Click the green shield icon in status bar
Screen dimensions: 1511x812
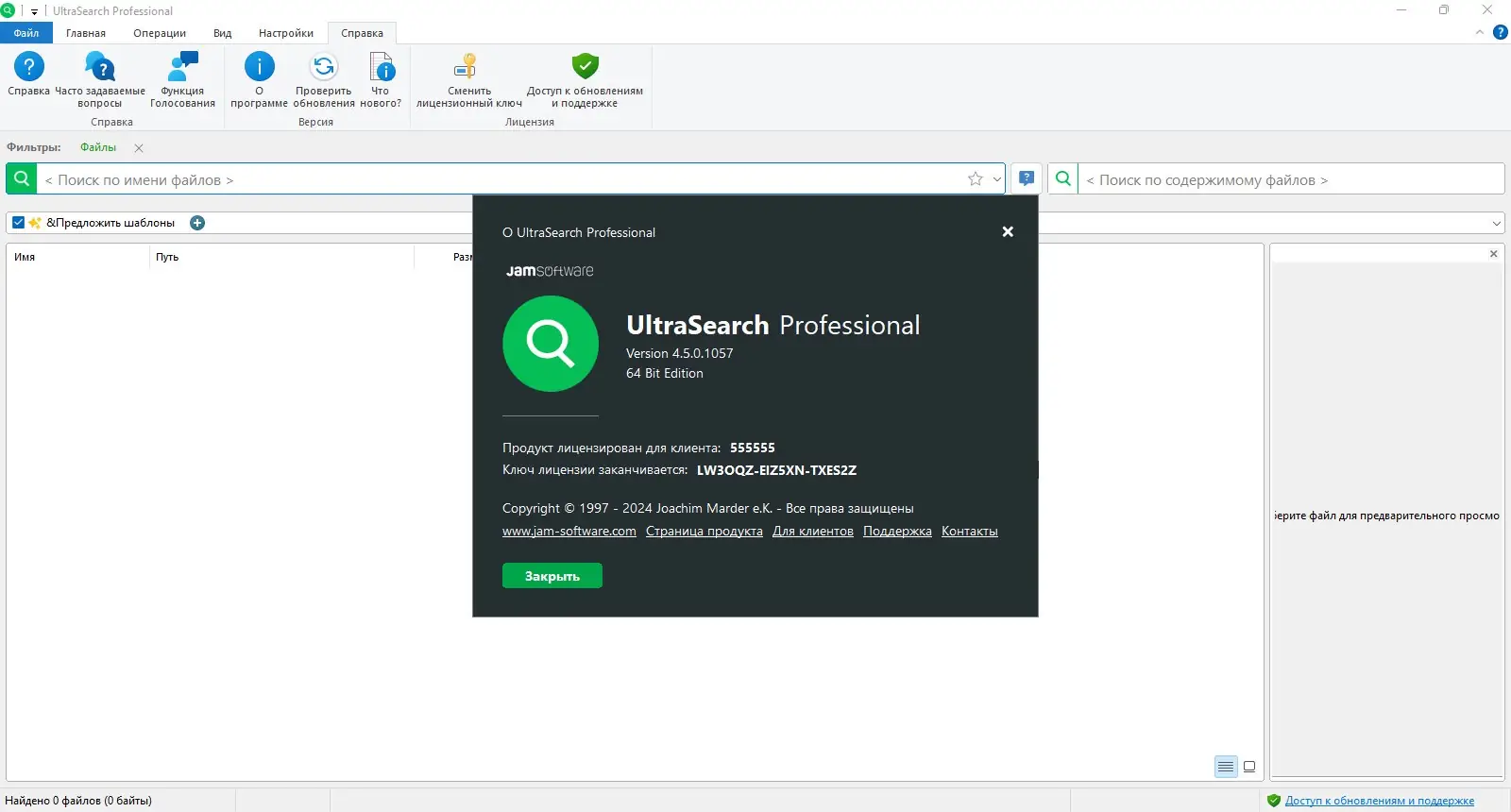(x=1274, y=801)
